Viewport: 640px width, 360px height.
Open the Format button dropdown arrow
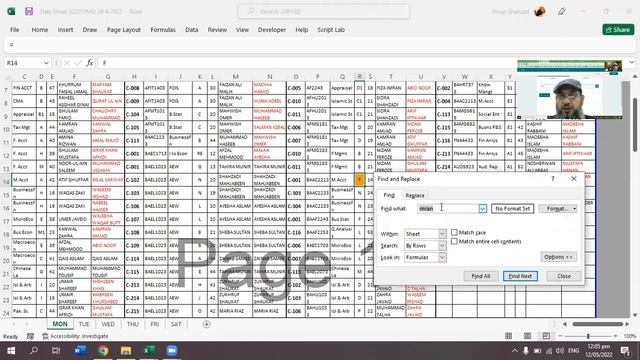(x=574, y=209)
